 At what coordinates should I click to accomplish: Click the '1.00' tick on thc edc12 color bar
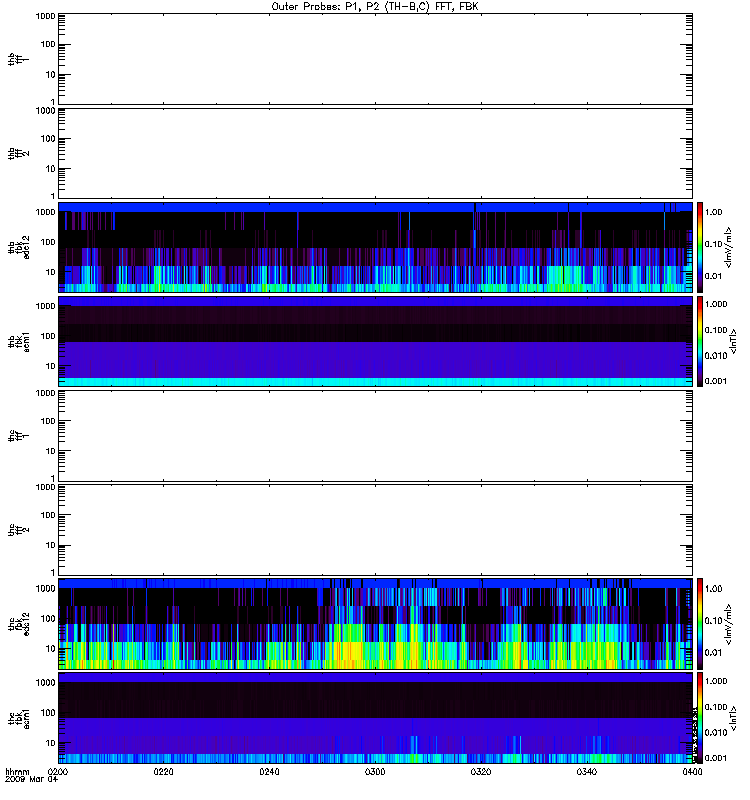tap(713, 589)
